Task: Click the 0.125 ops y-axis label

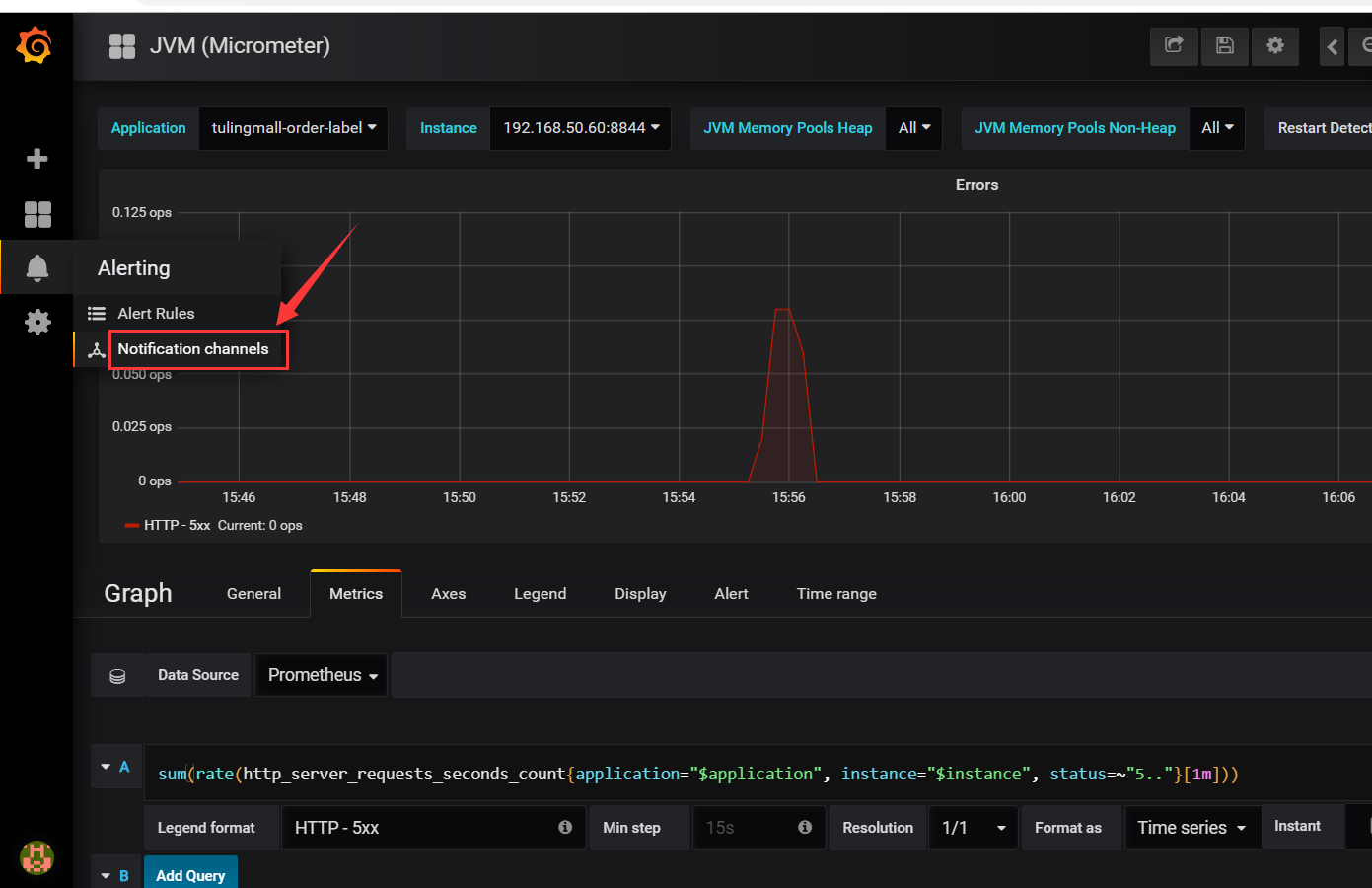Action: point(142,212)
